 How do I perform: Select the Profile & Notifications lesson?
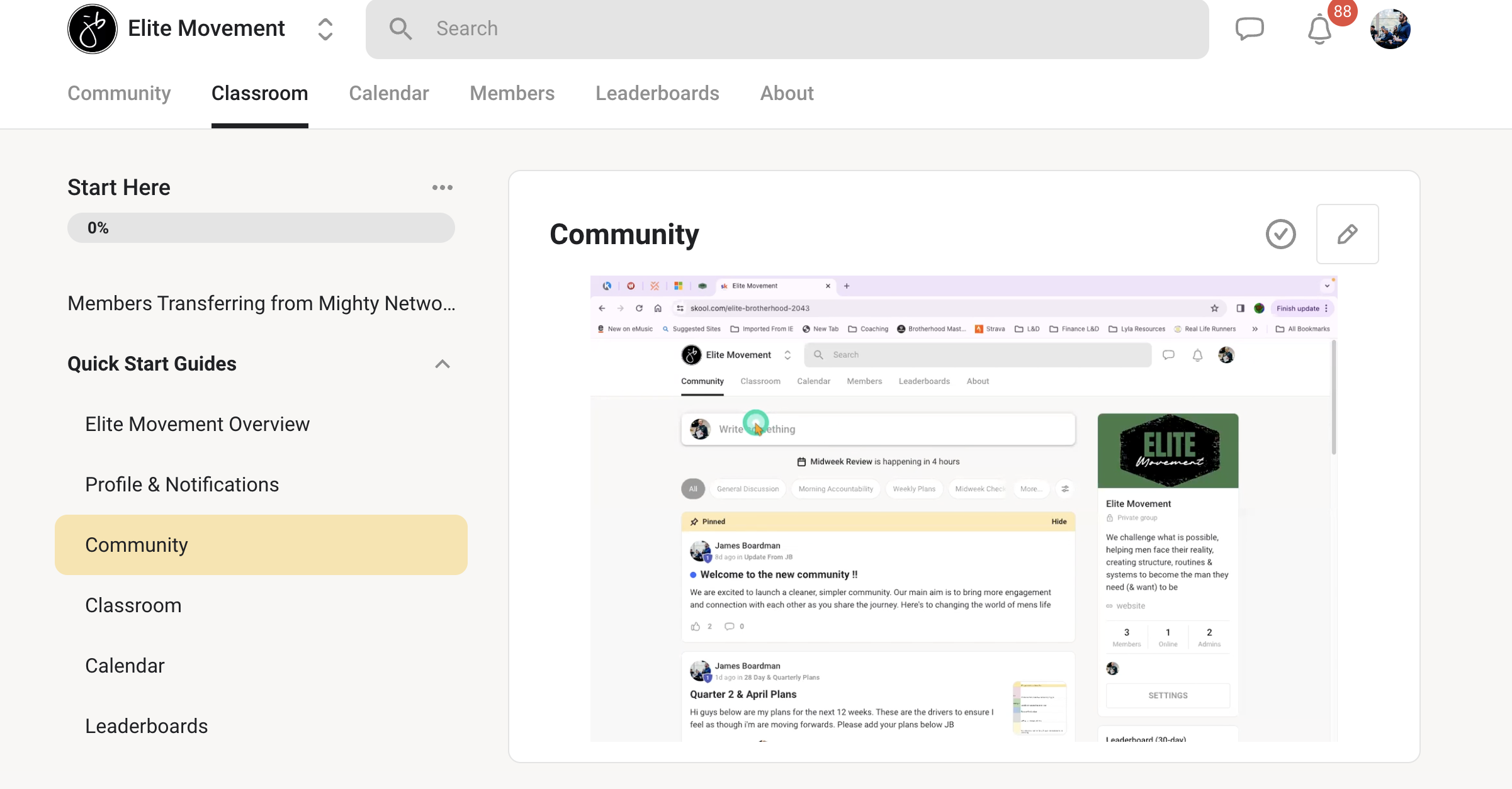[182, 484]
